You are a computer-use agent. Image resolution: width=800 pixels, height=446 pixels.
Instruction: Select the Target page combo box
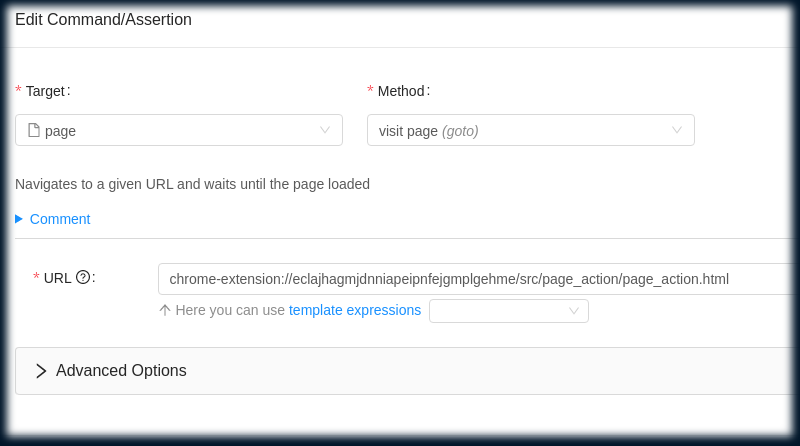coord(179,130)
